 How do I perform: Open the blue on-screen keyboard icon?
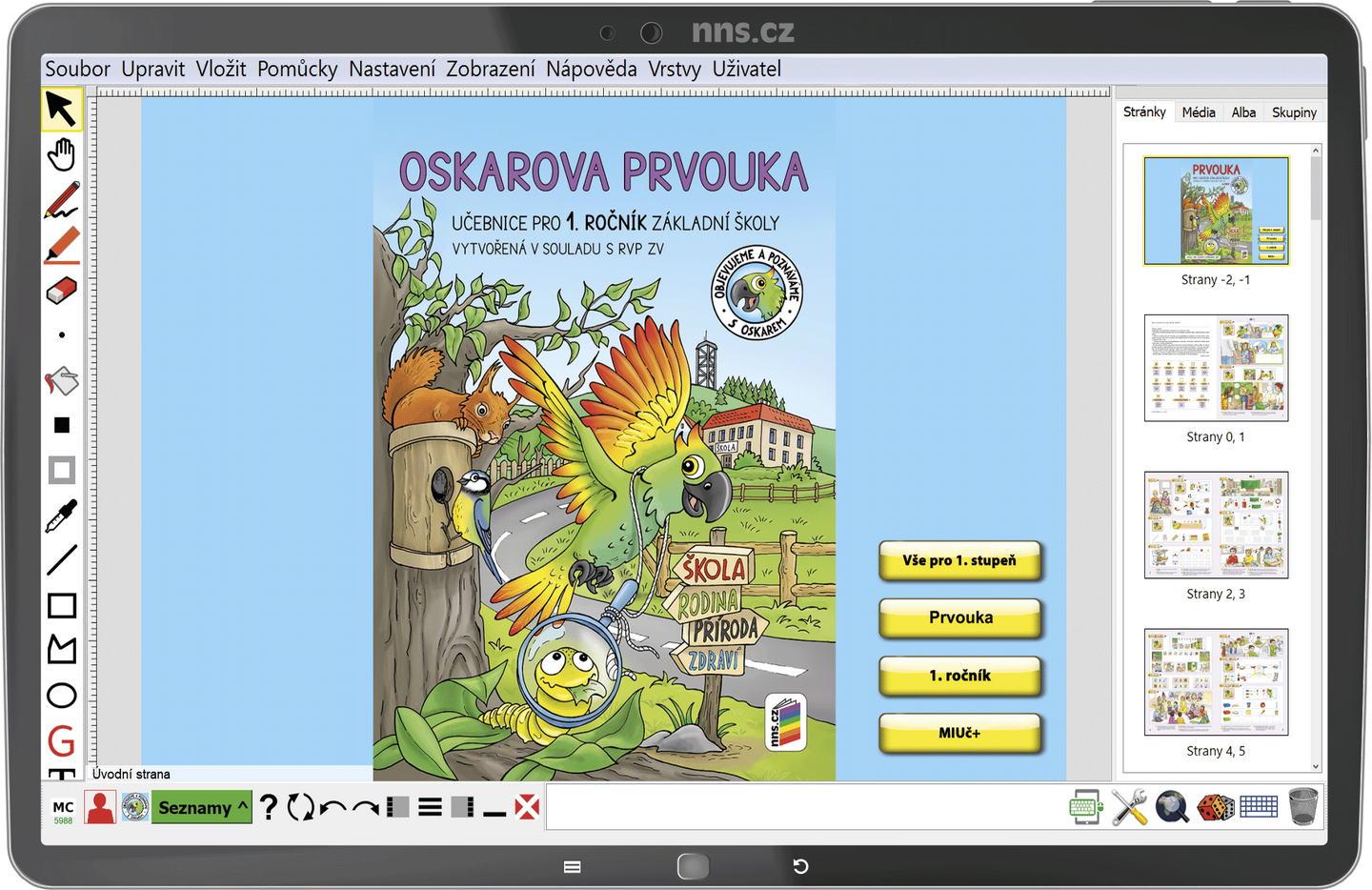click(x=1259, y=807)
